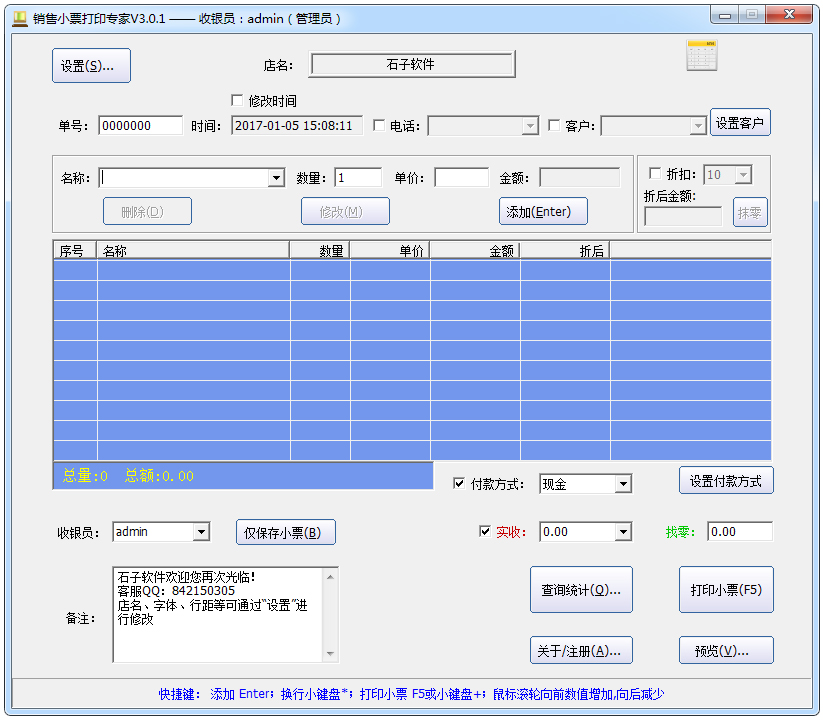Click the 时间 datetime field
The height and width of the screenshot is (720, 823).
(x=297, y=125)
